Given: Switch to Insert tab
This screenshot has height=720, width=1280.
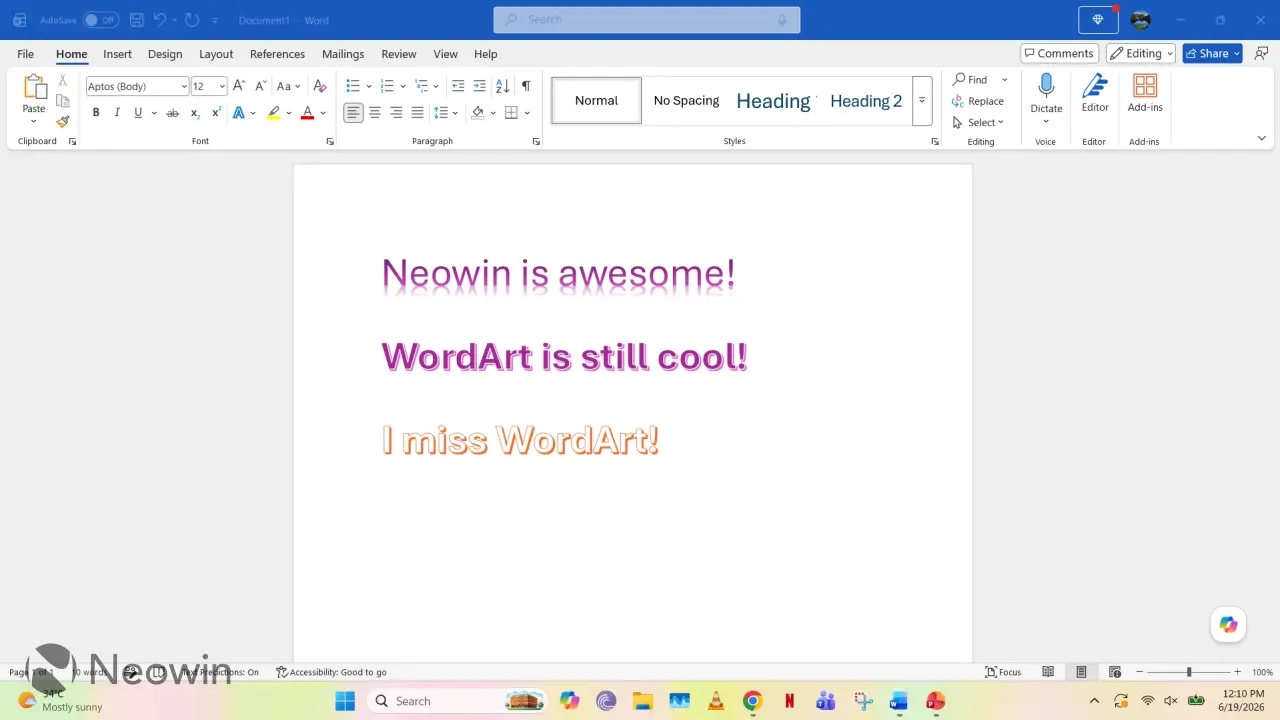Looking at the screenshot, I should point(117,54).
